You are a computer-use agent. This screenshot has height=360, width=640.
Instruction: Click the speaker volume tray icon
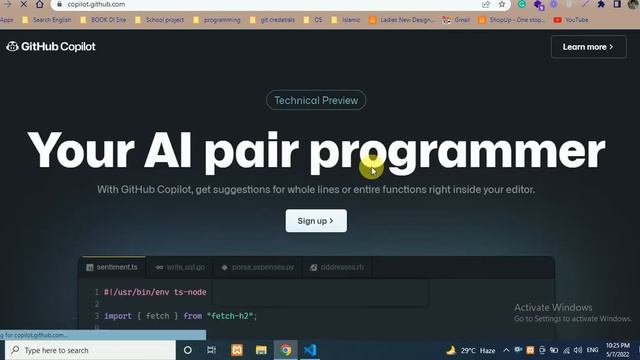tap(578, 350)
